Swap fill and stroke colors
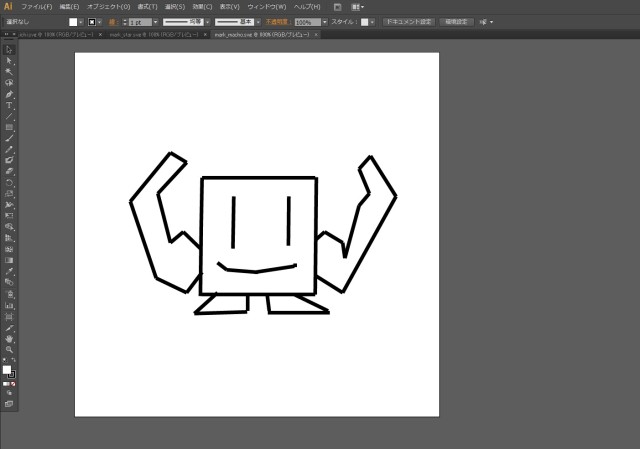This screenshot has height=449, width=640. (13, 361)
